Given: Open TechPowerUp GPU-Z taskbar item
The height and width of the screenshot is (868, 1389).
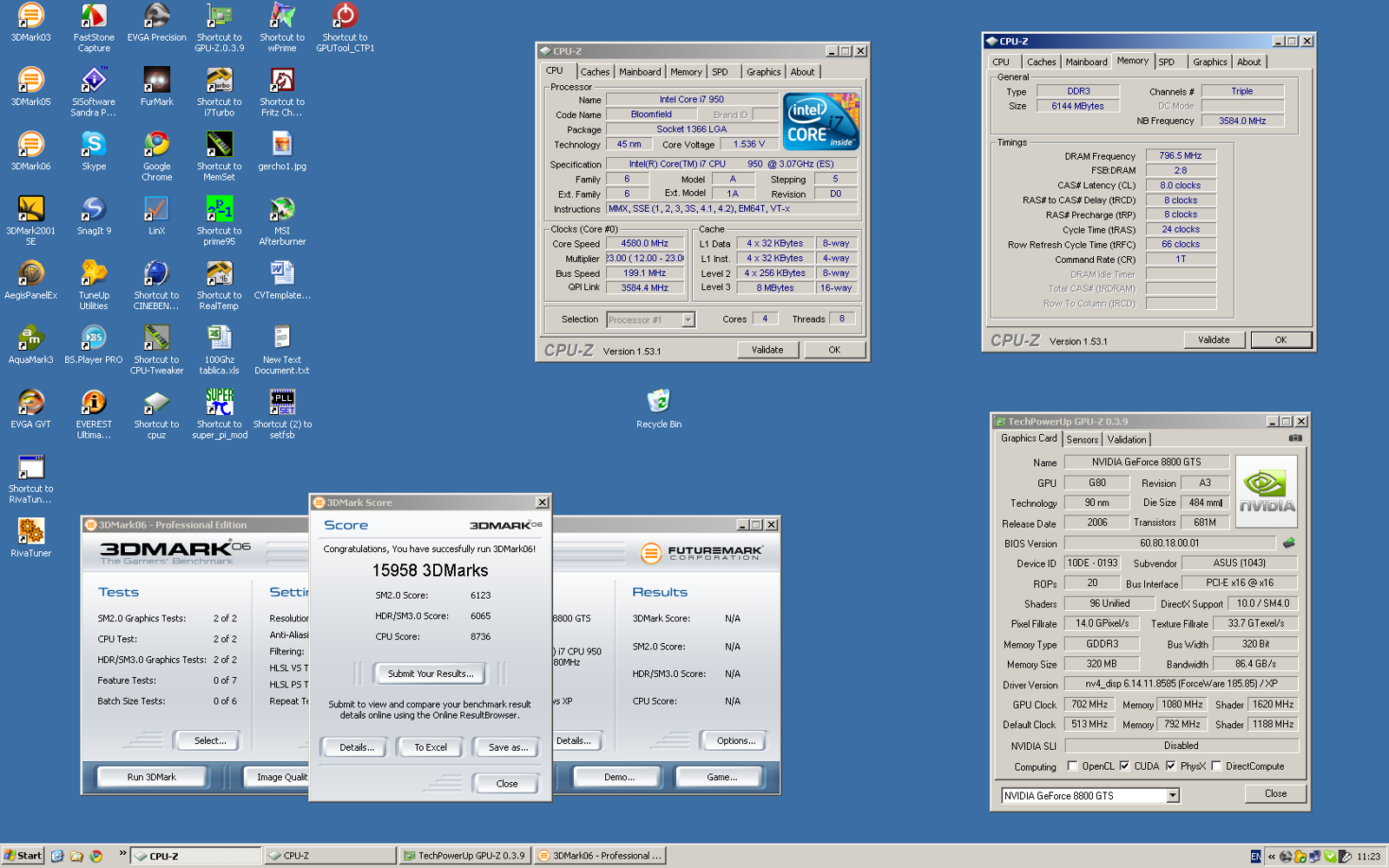Looking at the screenshot, I should (464, 856).
